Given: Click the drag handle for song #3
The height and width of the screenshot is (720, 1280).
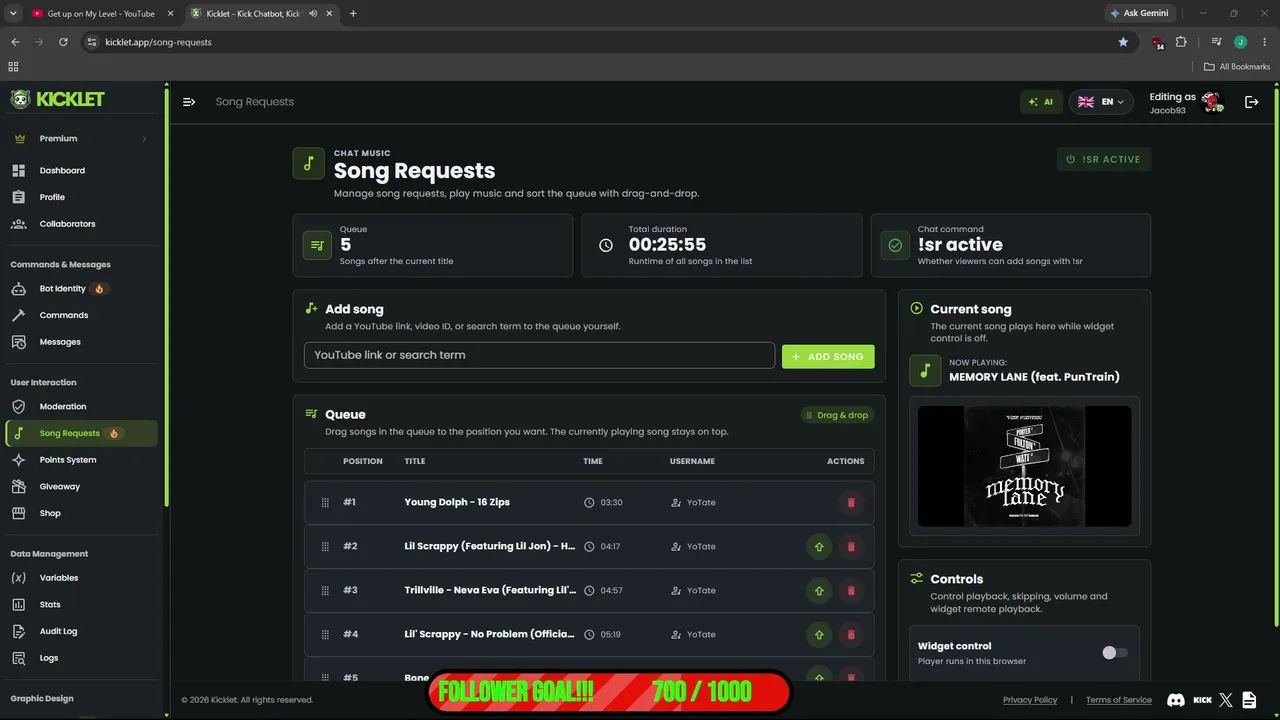Looking at the screenshot, I should pos(325,591).
